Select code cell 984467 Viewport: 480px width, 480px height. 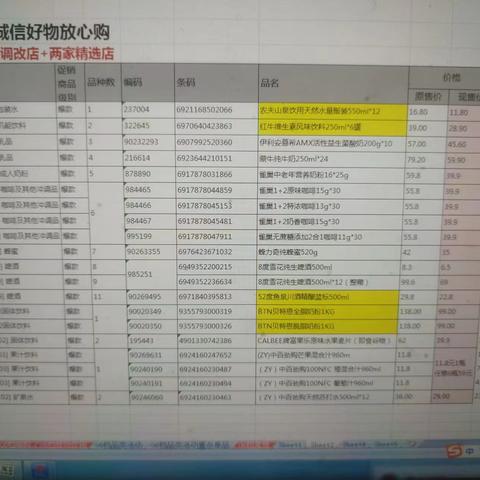point(151,221)
